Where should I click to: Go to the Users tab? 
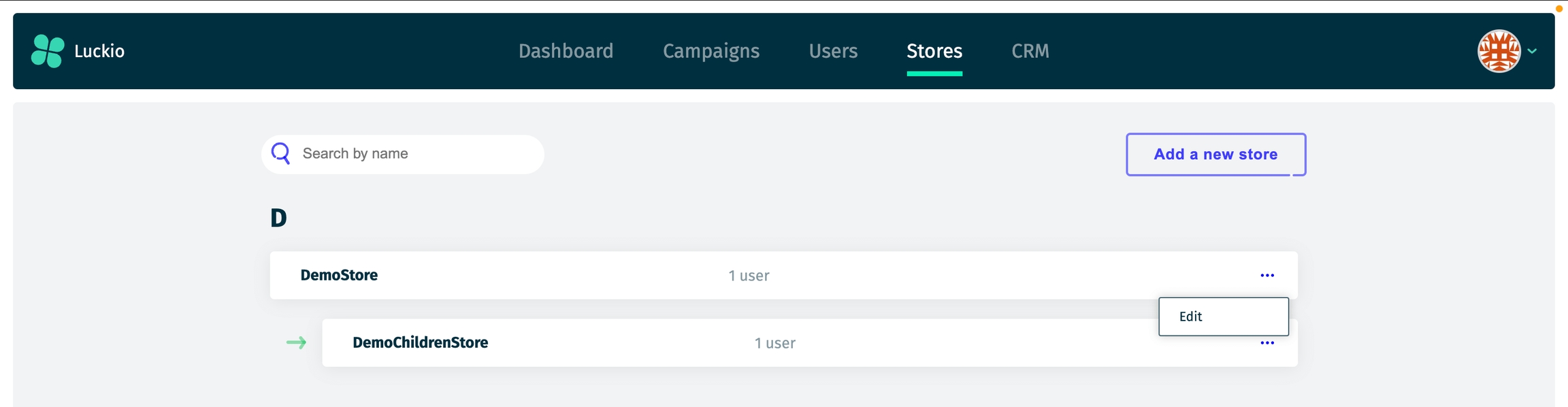click(833, 51)
